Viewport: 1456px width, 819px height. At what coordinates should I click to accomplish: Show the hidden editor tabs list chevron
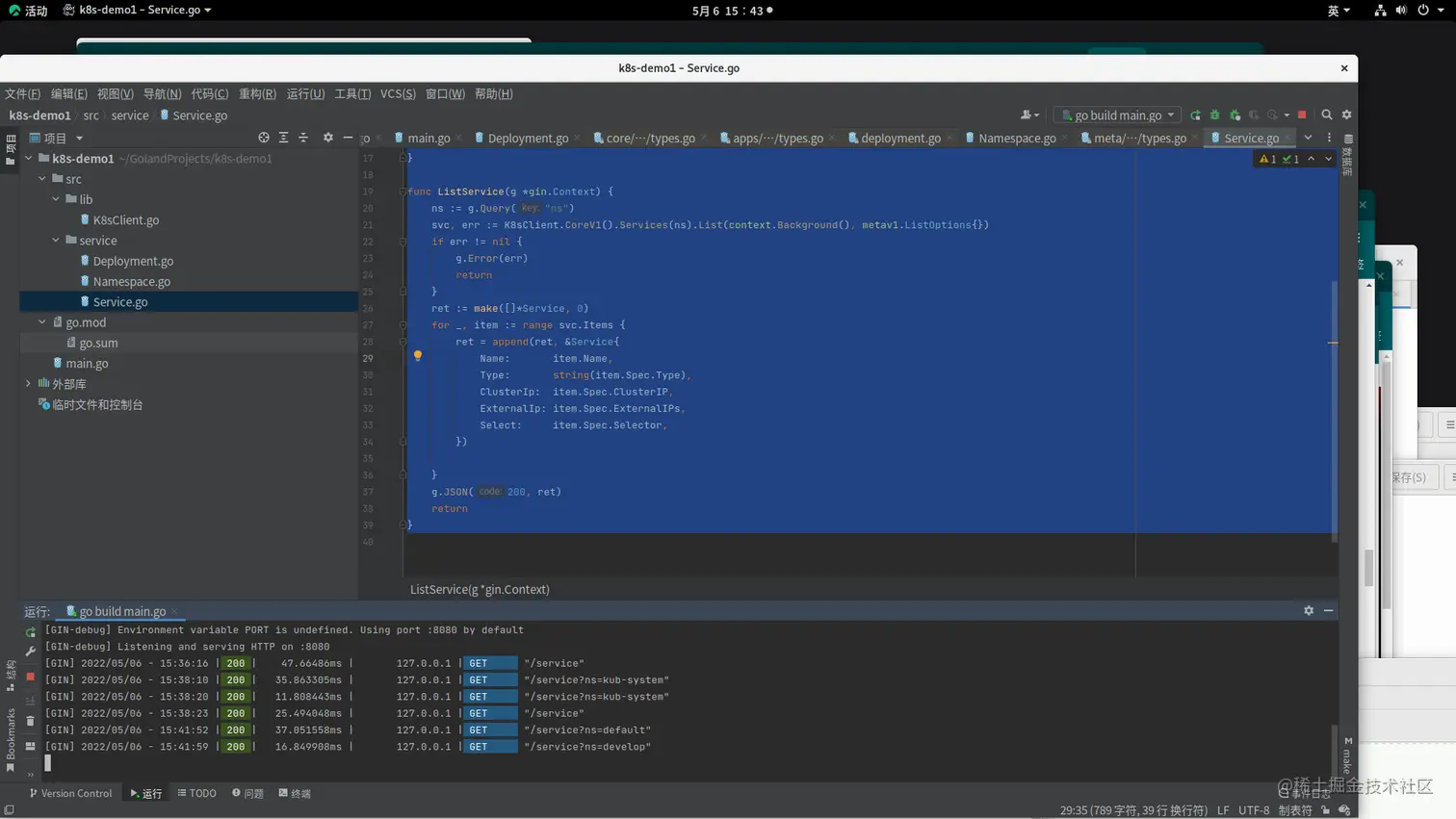(x=1308, y=138)
